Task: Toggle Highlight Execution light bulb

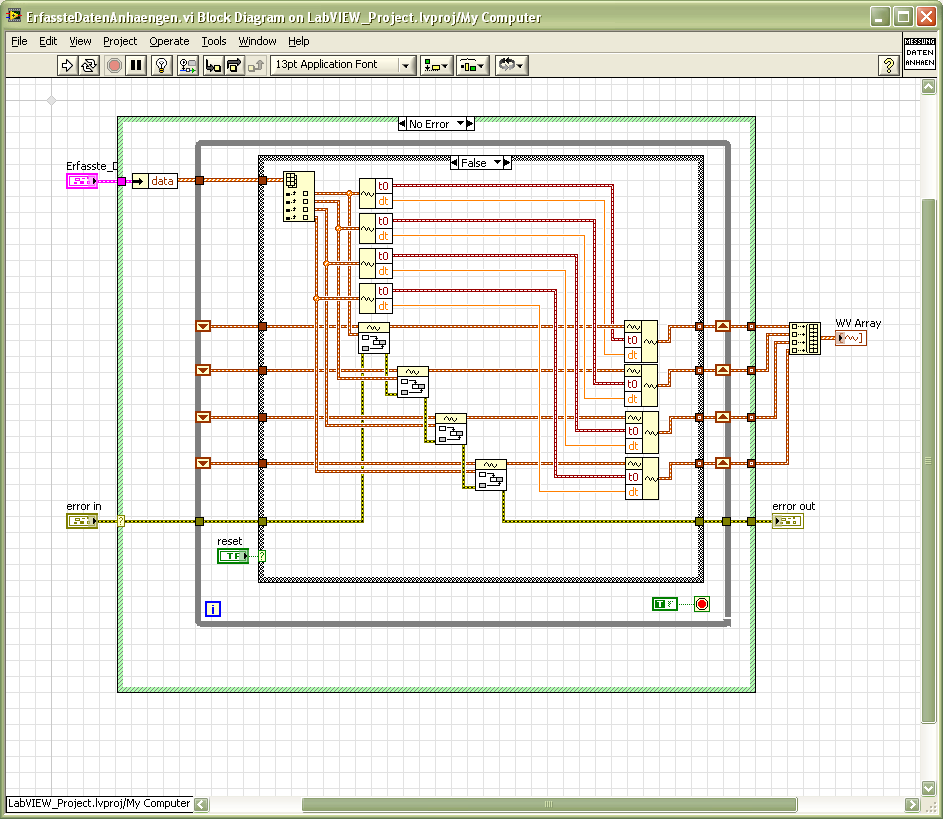Action: click(162, 65)
